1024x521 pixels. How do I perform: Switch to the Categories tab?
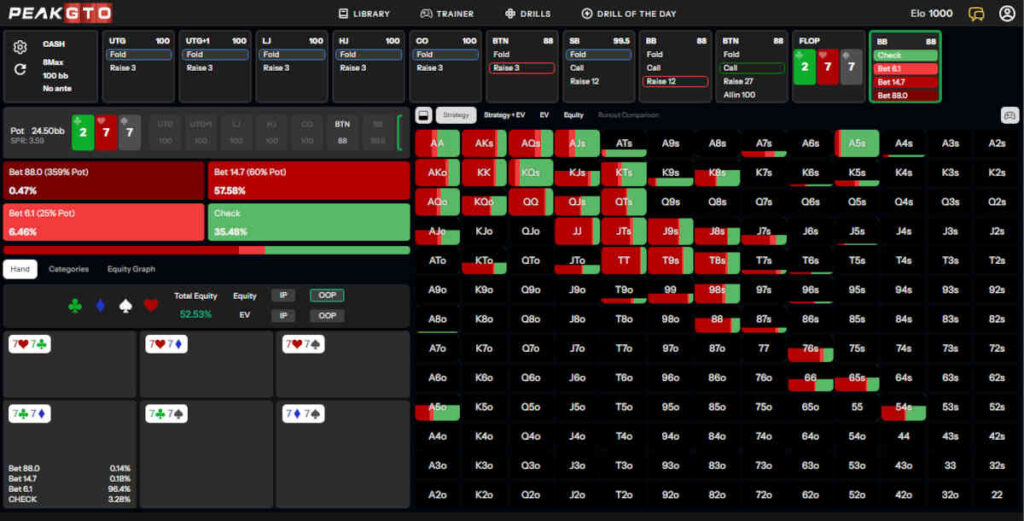tap(69, 269)
